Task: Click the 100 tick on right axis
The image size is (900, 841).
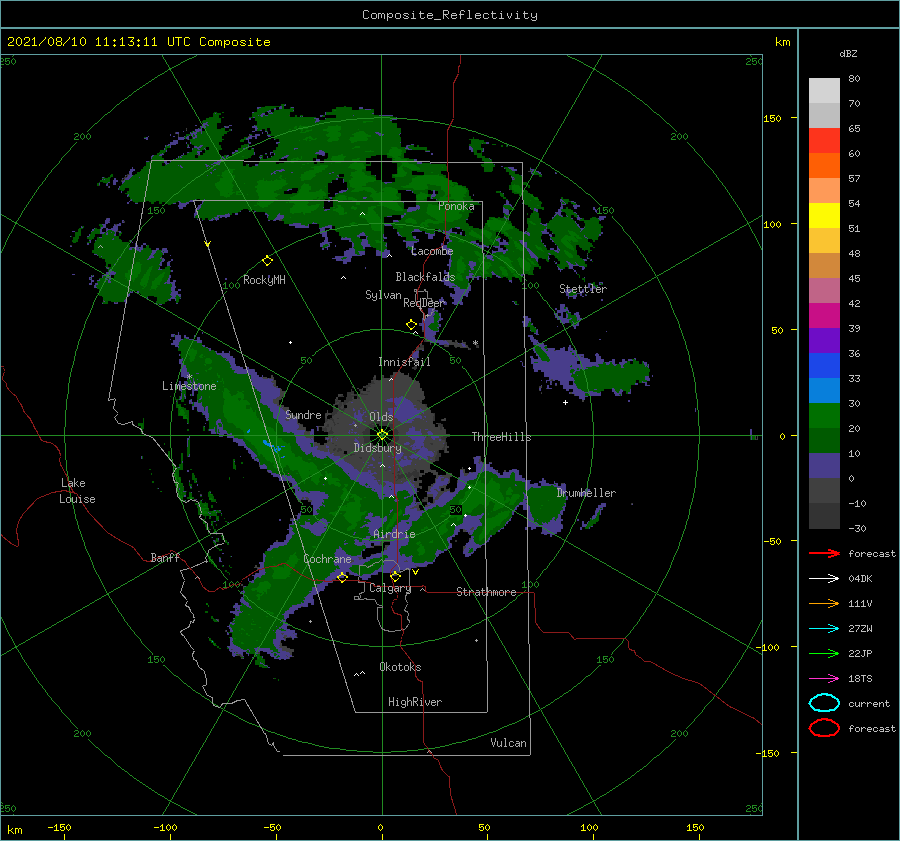Action: [772, 224]
